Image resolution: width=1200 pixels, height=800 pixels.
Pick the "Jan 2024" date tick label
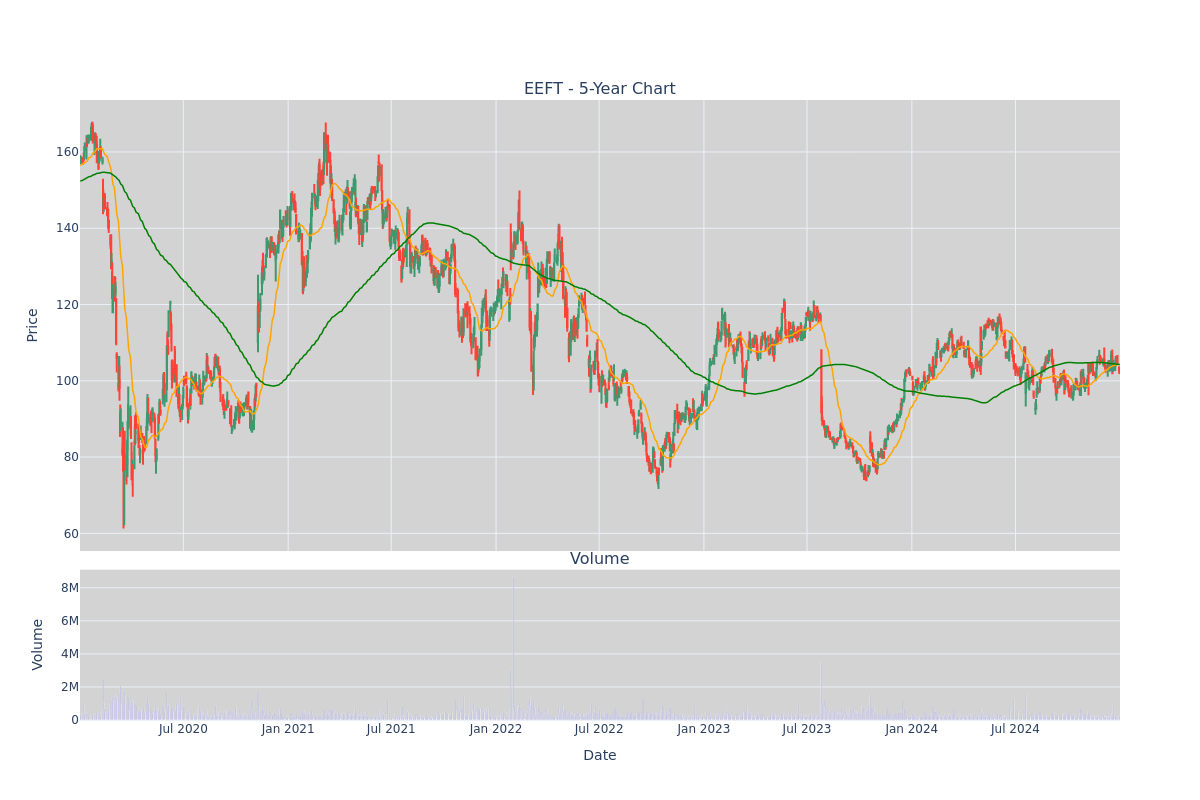[x=912, y=729]
